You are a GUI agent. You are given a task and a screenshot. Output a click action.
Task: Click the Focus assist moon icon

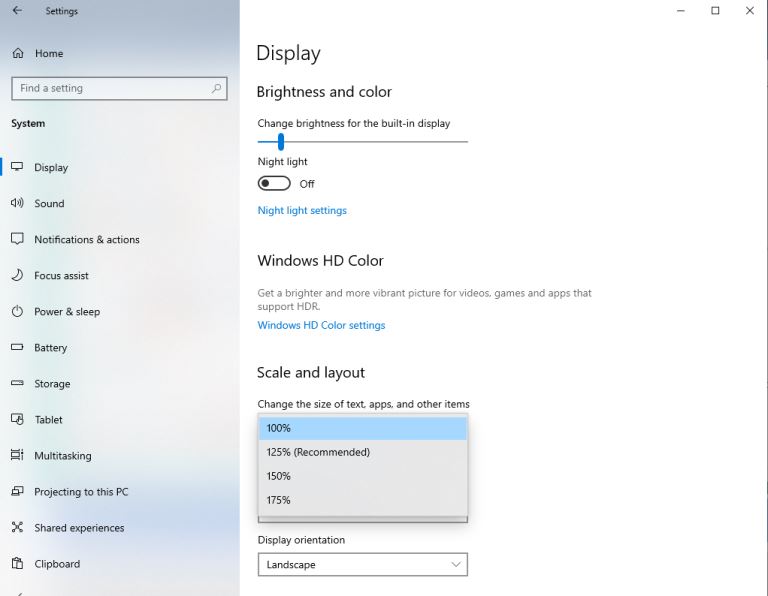tap(17, 275)
